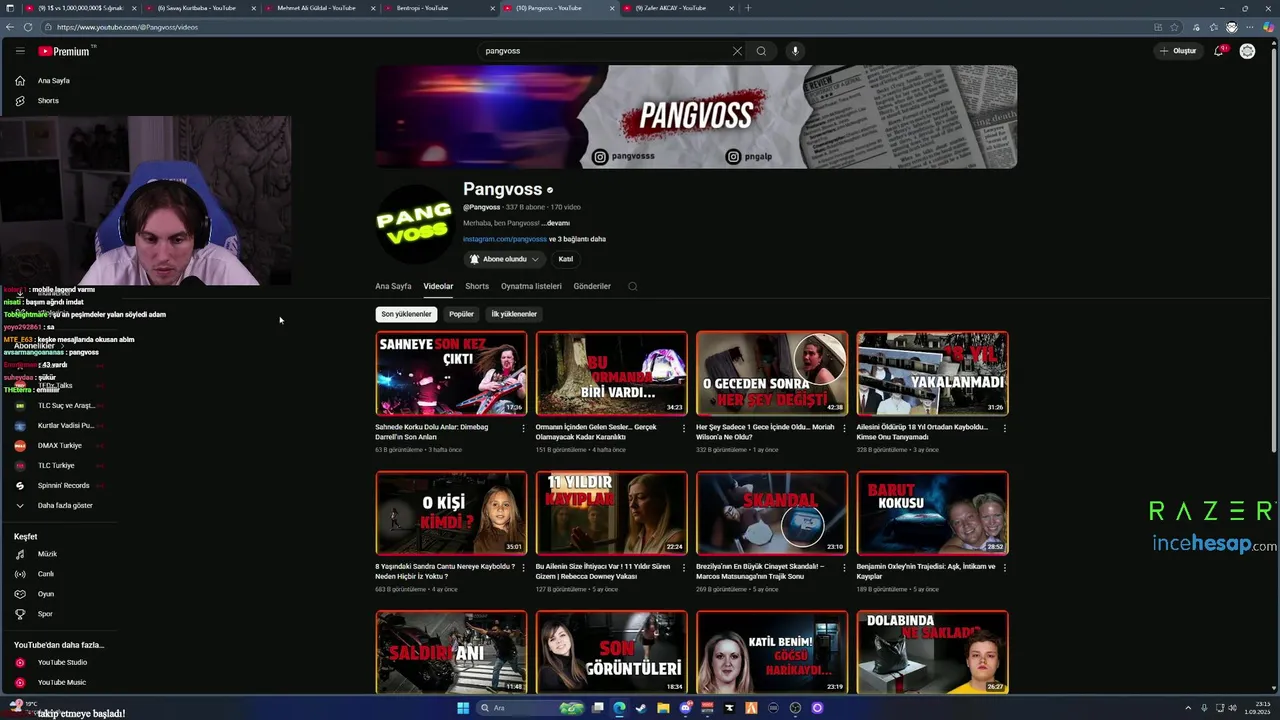Click the Pangvoss channel profile picture
This screenshot has width=1280, height=720.
pyautogui.click(x=414, y=224)
